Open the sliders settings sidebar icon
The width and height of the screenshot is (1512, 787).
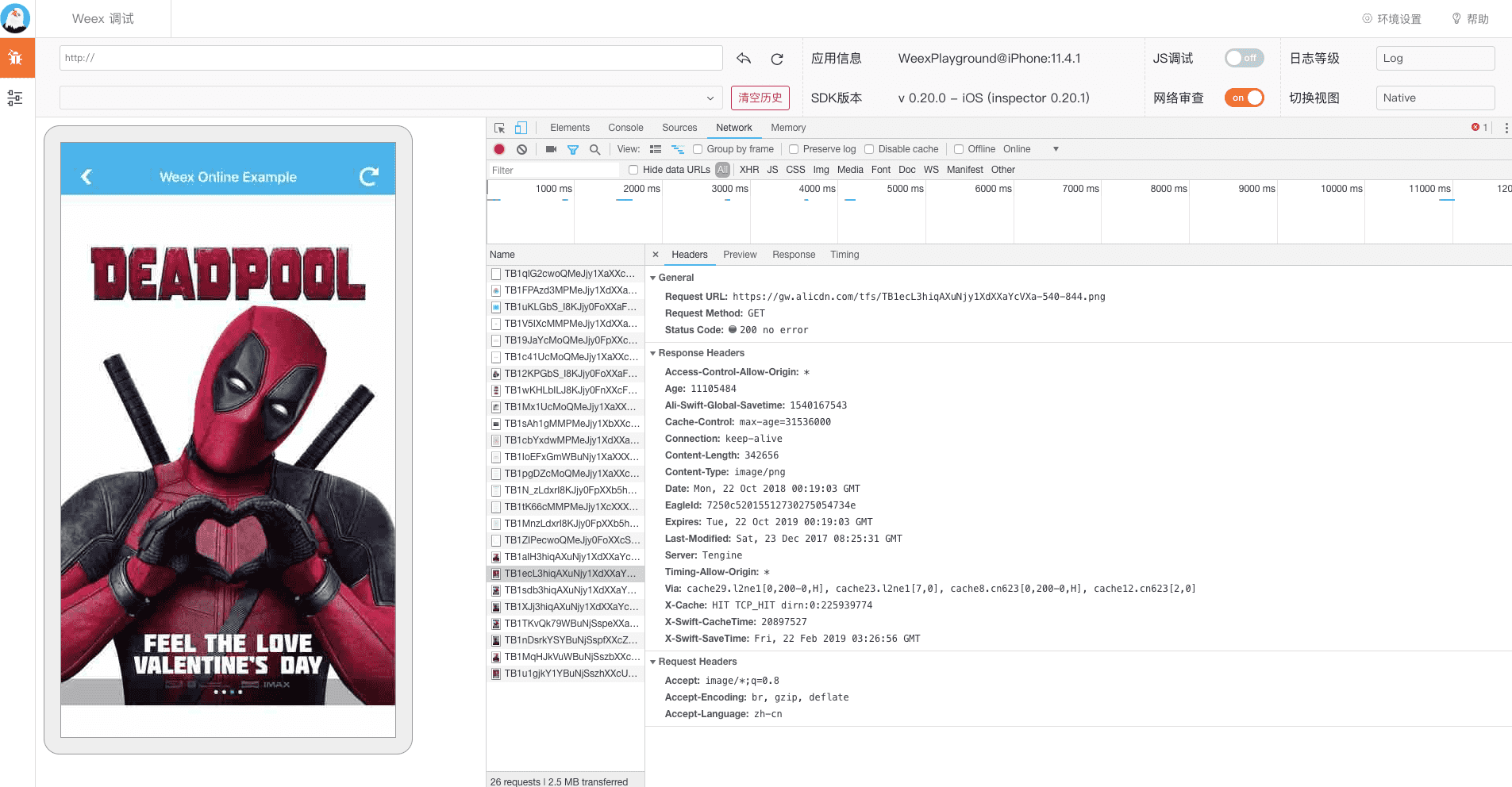[15, 98]
